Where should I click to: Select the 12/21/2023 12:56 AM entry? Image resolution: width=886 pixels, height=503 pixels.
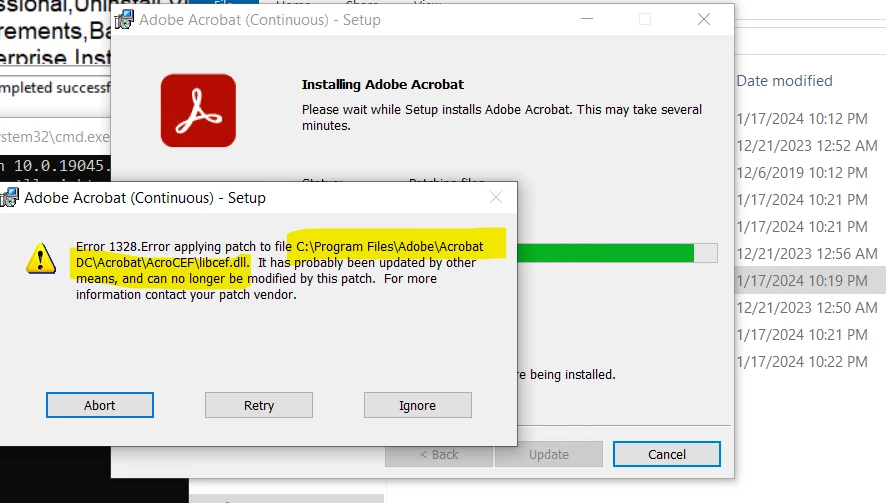807,254
